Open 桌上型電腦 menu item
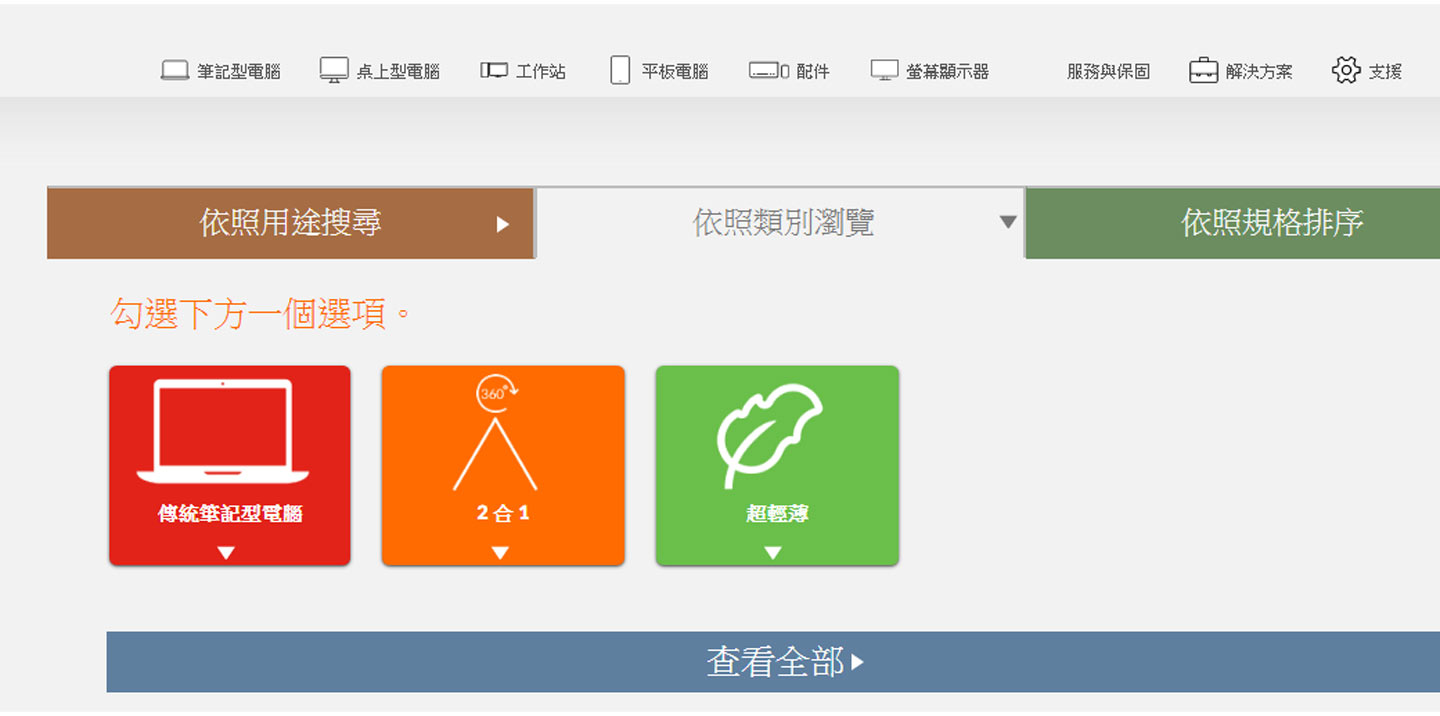The image size is (1440, 716). pos(380,71)
